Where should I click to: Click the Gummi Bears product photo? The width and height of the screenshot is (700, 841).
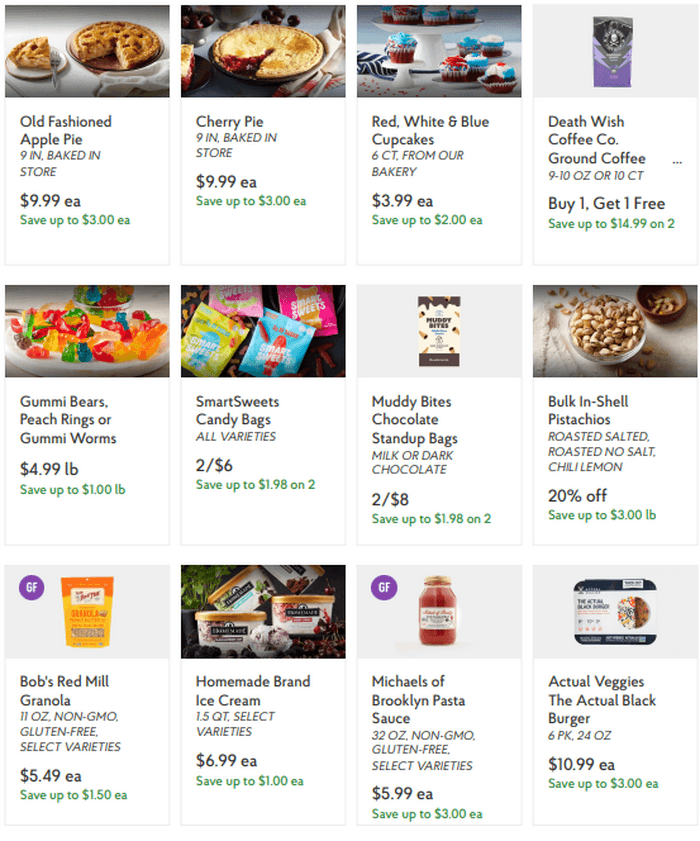[x=86, y=331]
